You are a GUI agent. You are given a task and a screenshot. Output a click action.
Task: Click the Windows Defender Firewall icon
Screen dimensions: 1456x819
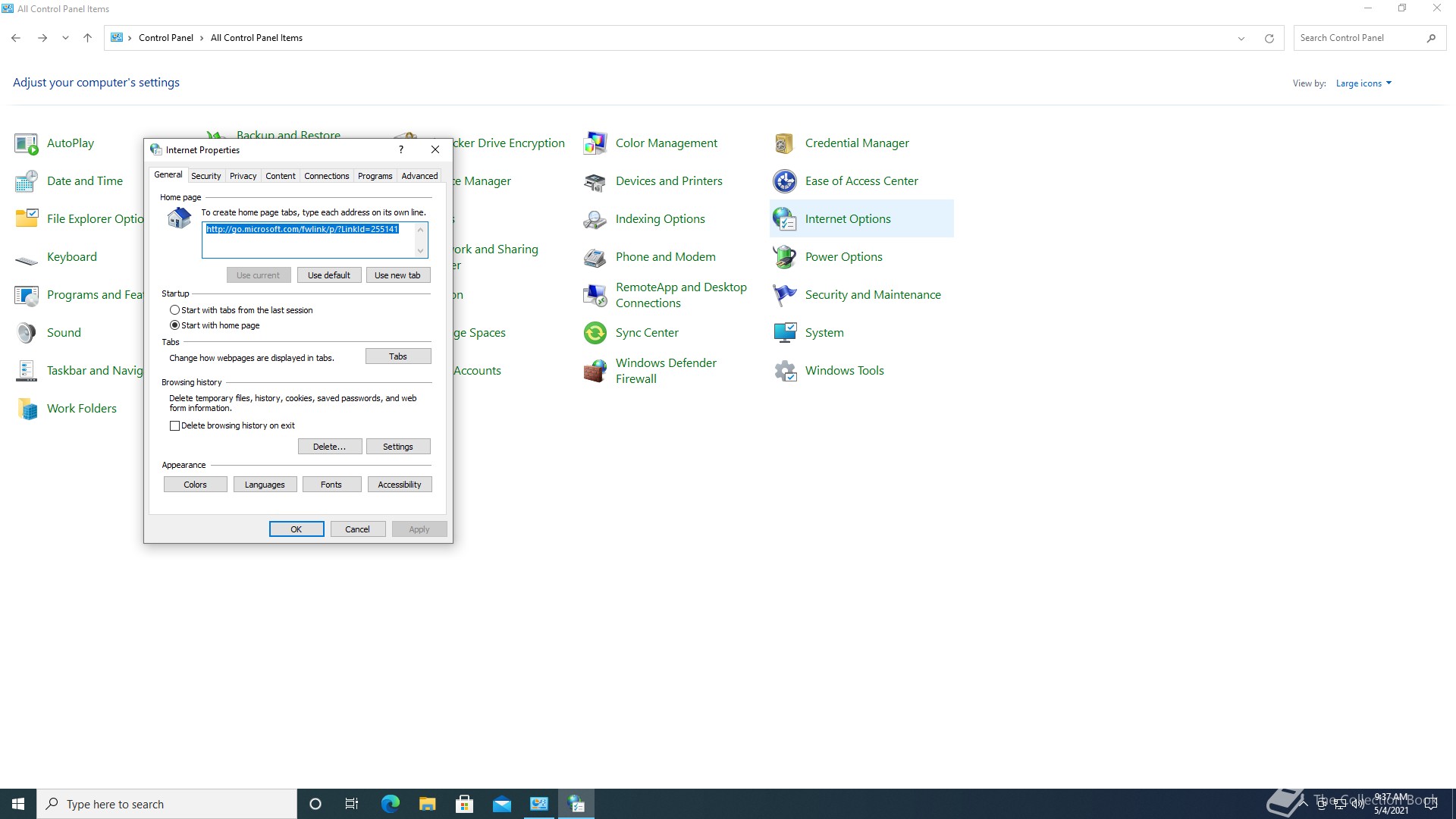click(x=595, y=371)
